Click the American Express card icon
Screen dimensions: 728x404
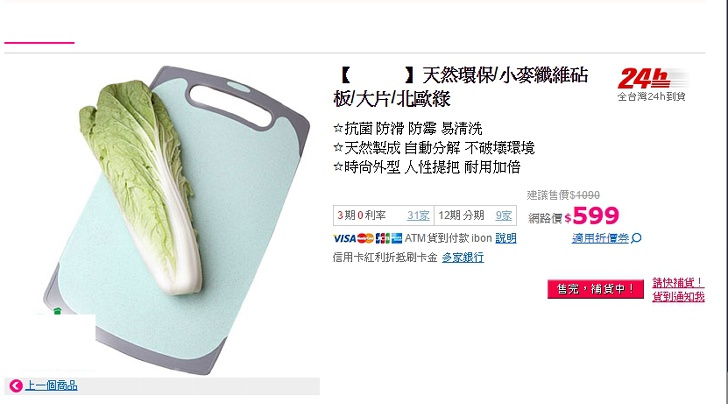coord(396,239)
